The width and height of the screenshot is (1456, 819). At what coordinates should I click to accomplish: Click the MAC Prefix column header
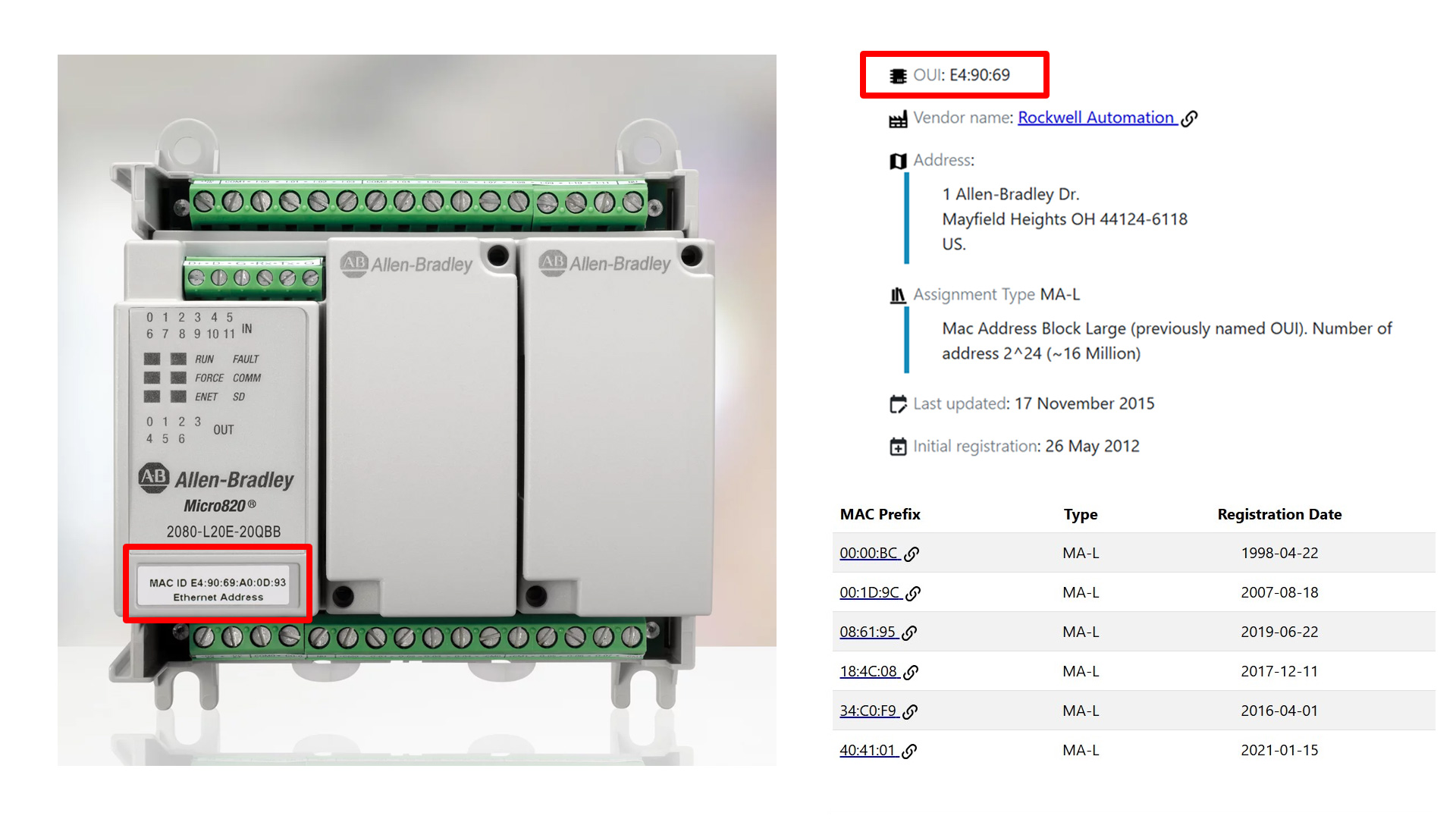(880, 514)
